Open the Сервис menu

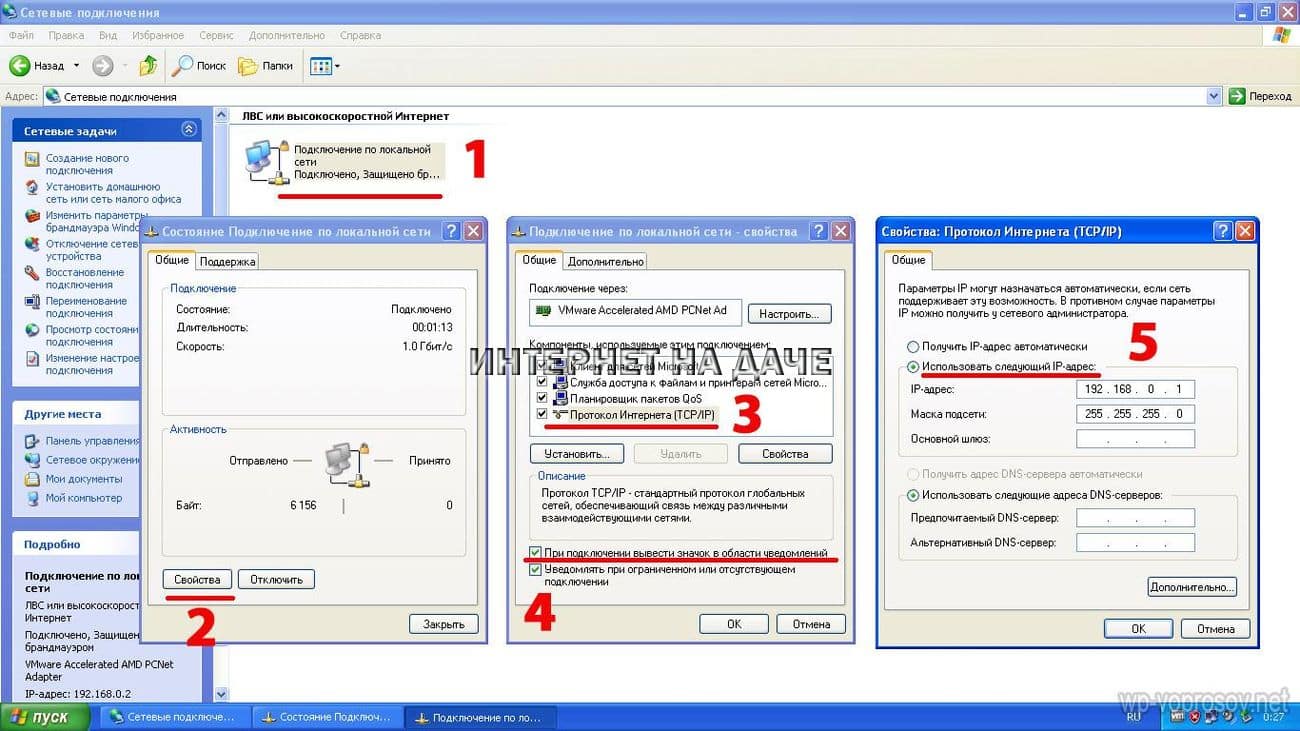coord(216,35)
